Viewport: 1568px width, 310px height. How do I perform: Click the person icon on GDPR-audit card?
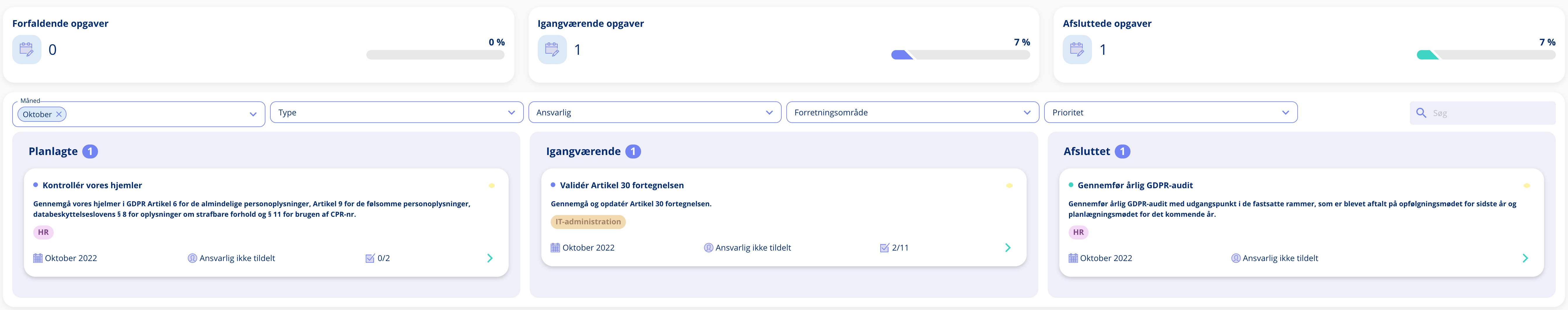pyautogui.click(x=1236, y=258)
